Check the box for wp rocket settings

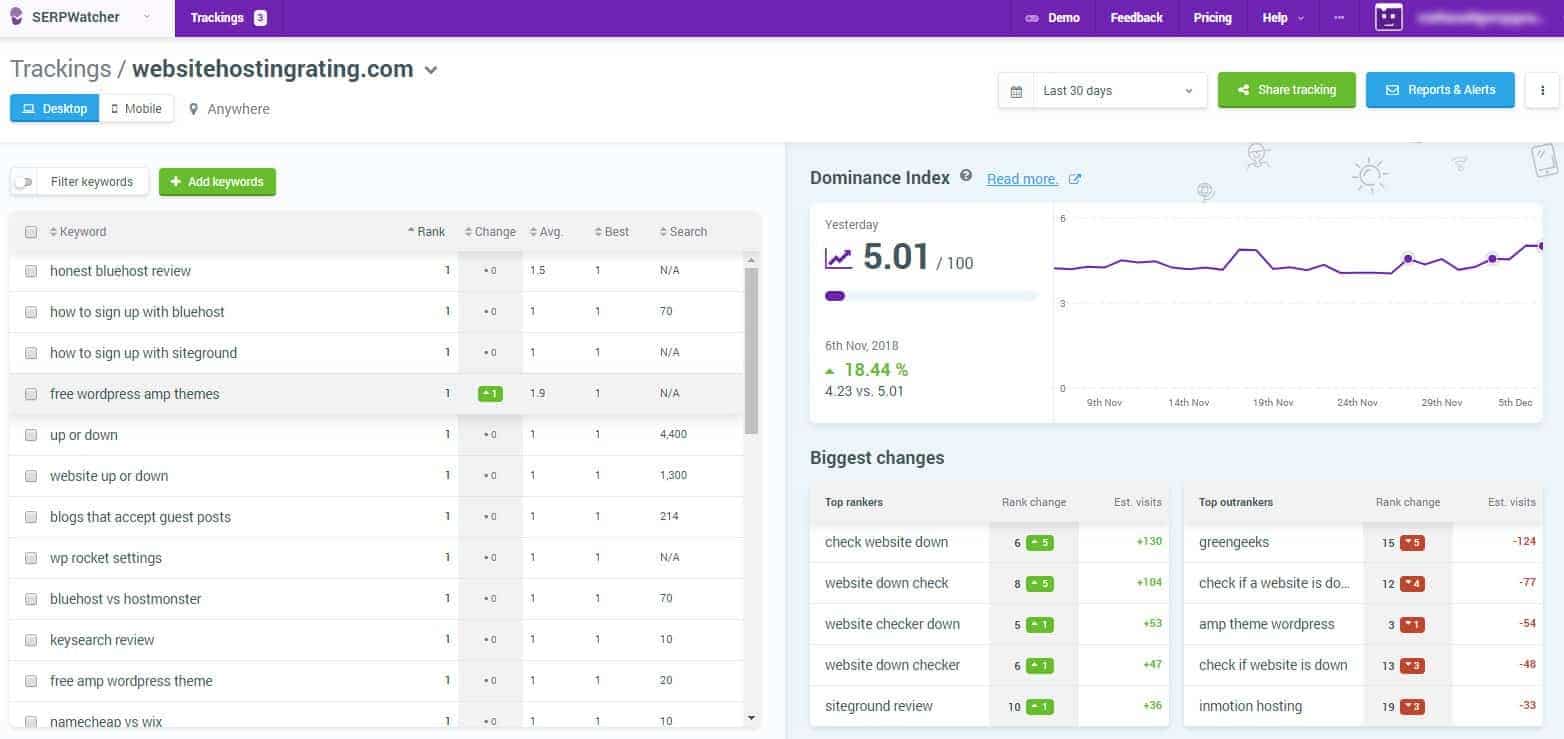click(x=31, y=558)
